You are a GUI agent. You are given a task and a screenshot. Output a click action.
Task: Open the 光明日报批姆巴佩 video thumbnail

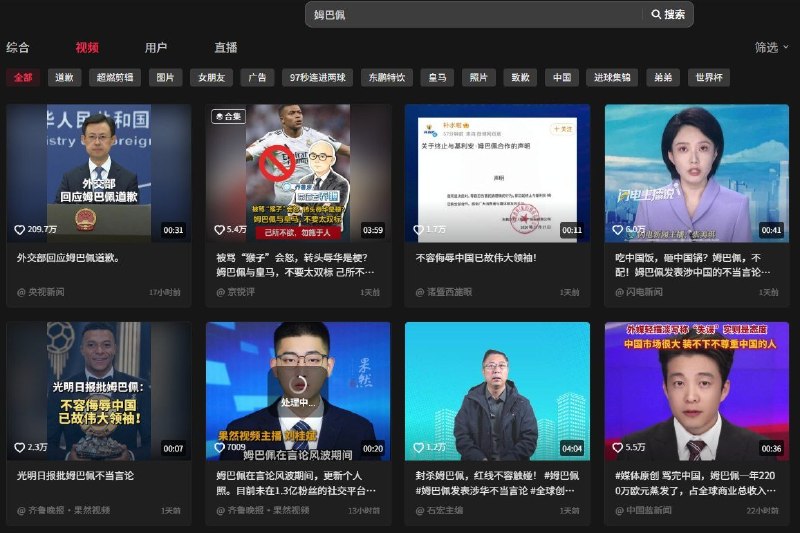point(98,391)
